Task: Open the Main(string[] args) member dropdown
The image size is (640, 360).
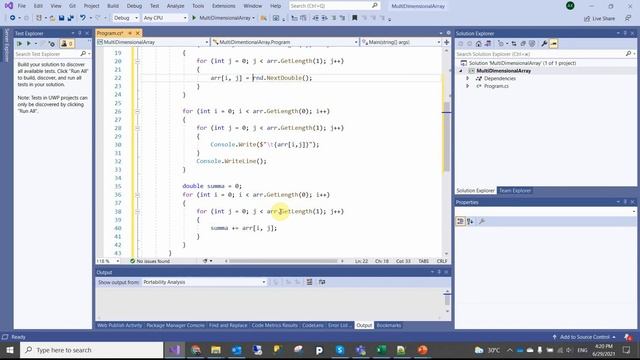Action: (401, 42)
